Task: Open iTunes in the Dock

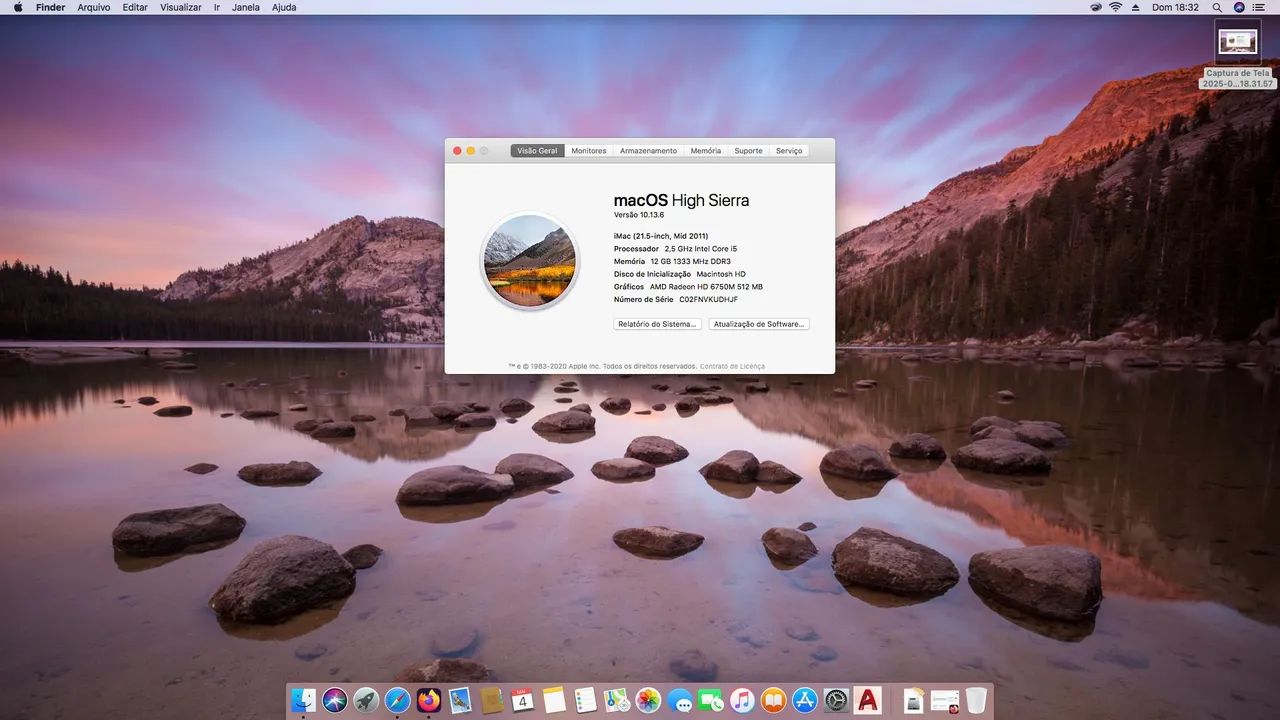Action: [742, 700]
